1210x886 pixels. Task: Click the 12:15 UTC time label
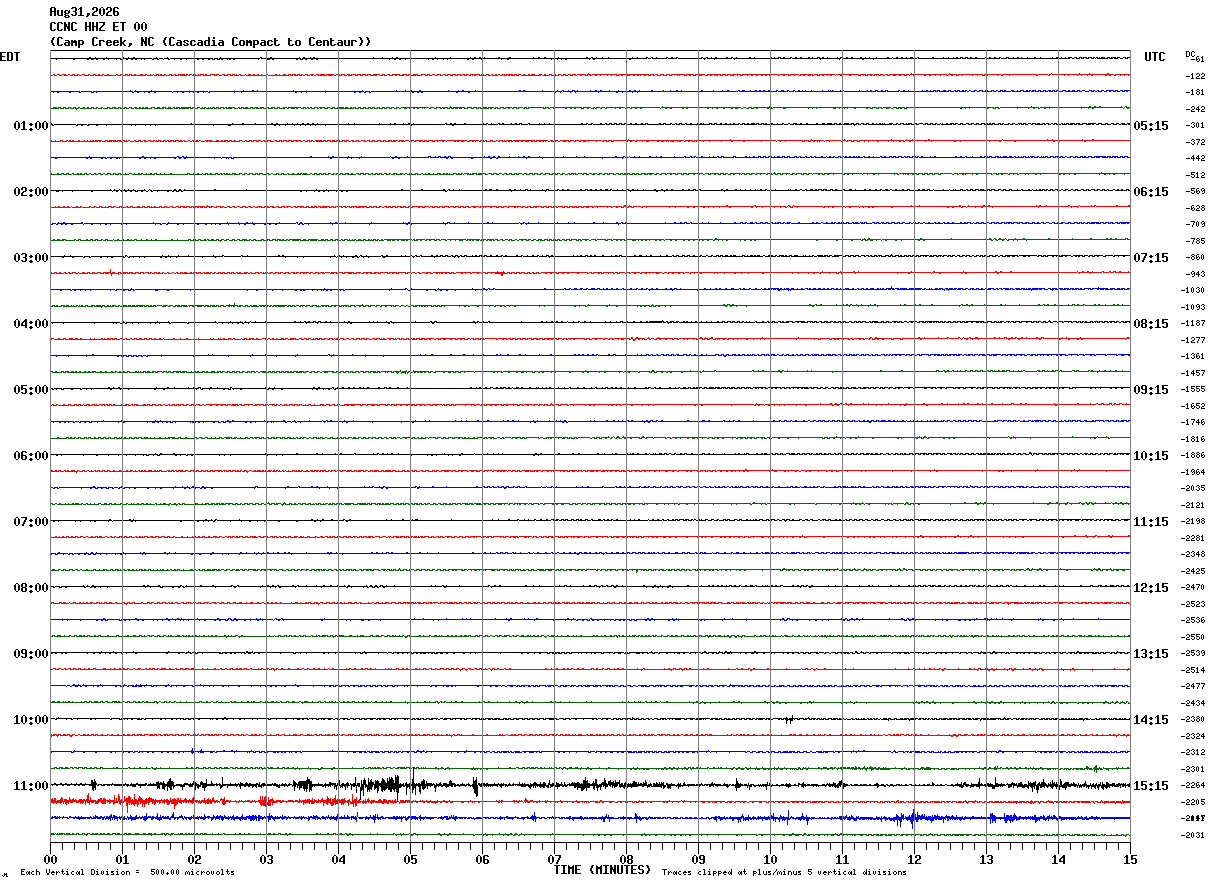pyautogui.click(x=1150, y=588)
